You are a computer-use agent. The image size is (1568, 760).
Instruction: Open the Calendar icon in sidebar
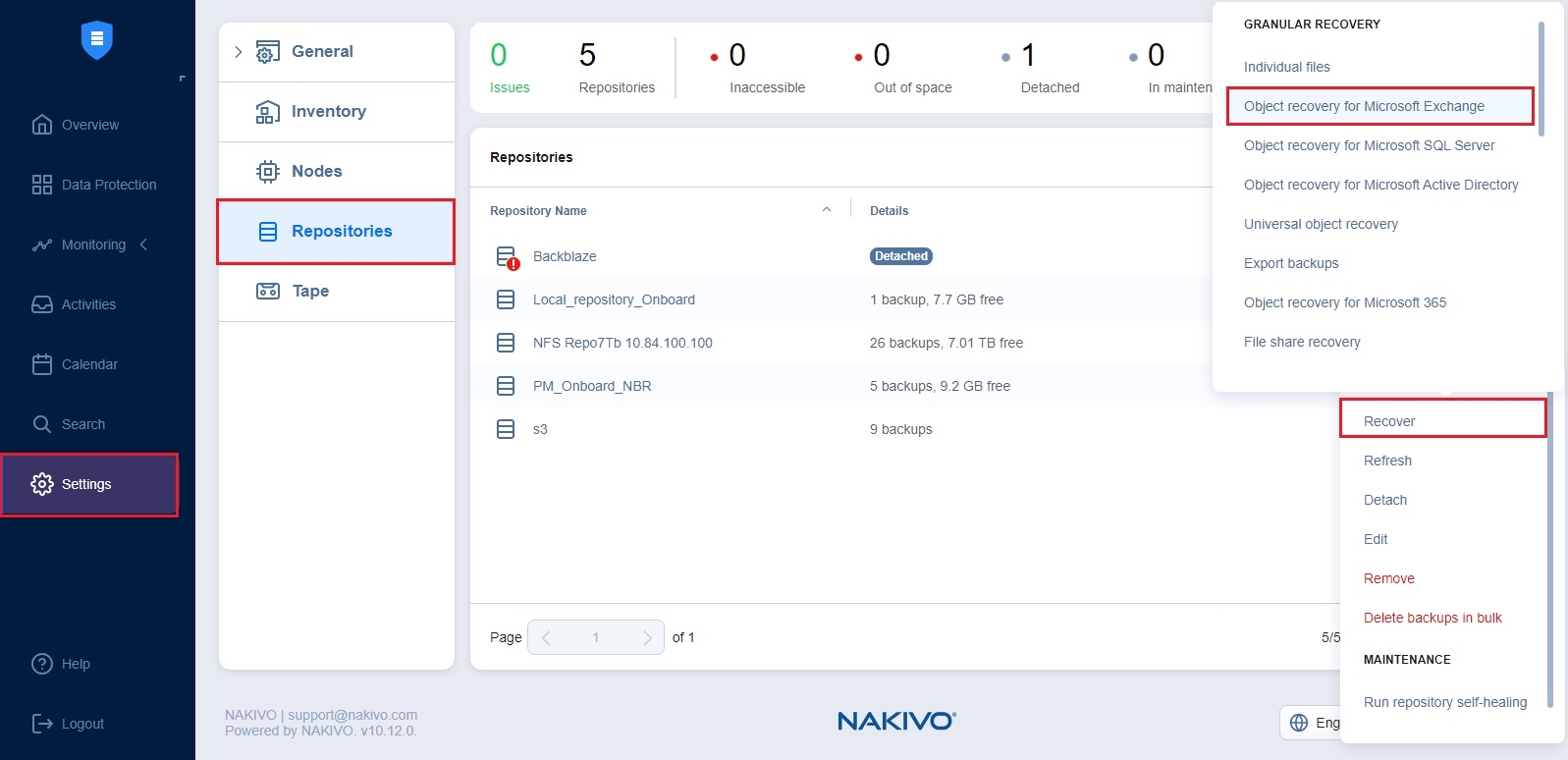42,364
